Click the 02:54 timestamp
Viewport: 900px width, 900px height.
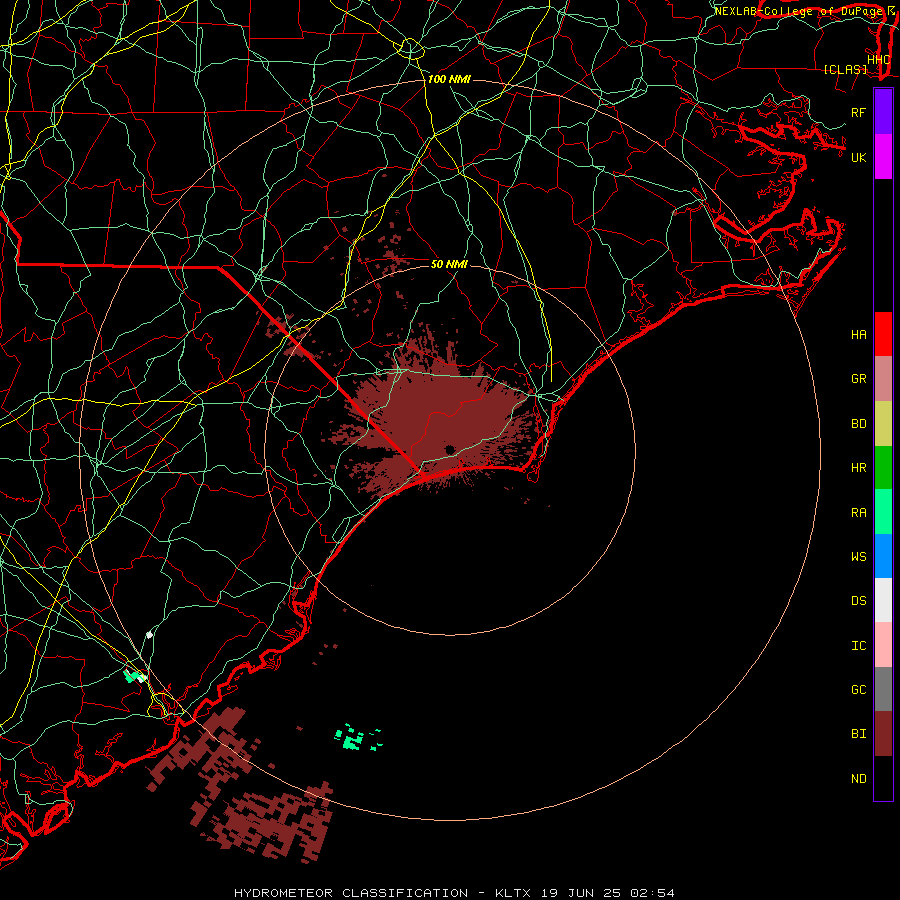click(x=652, y=893)
